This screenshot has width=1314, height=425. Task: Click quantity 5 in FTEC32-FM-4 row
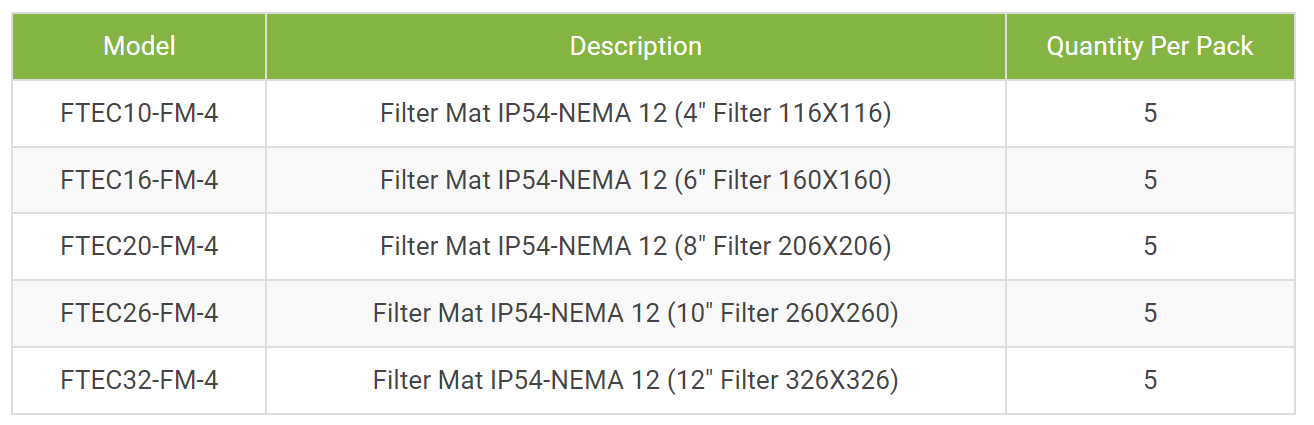pyautogui.click(x=1150, y=380)
